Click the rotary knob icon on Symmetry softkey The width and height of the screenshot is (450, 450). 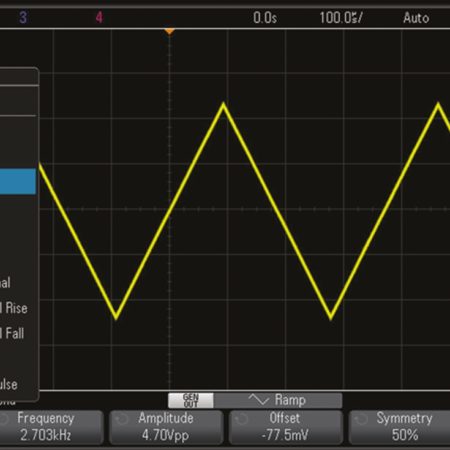point(361,419)
